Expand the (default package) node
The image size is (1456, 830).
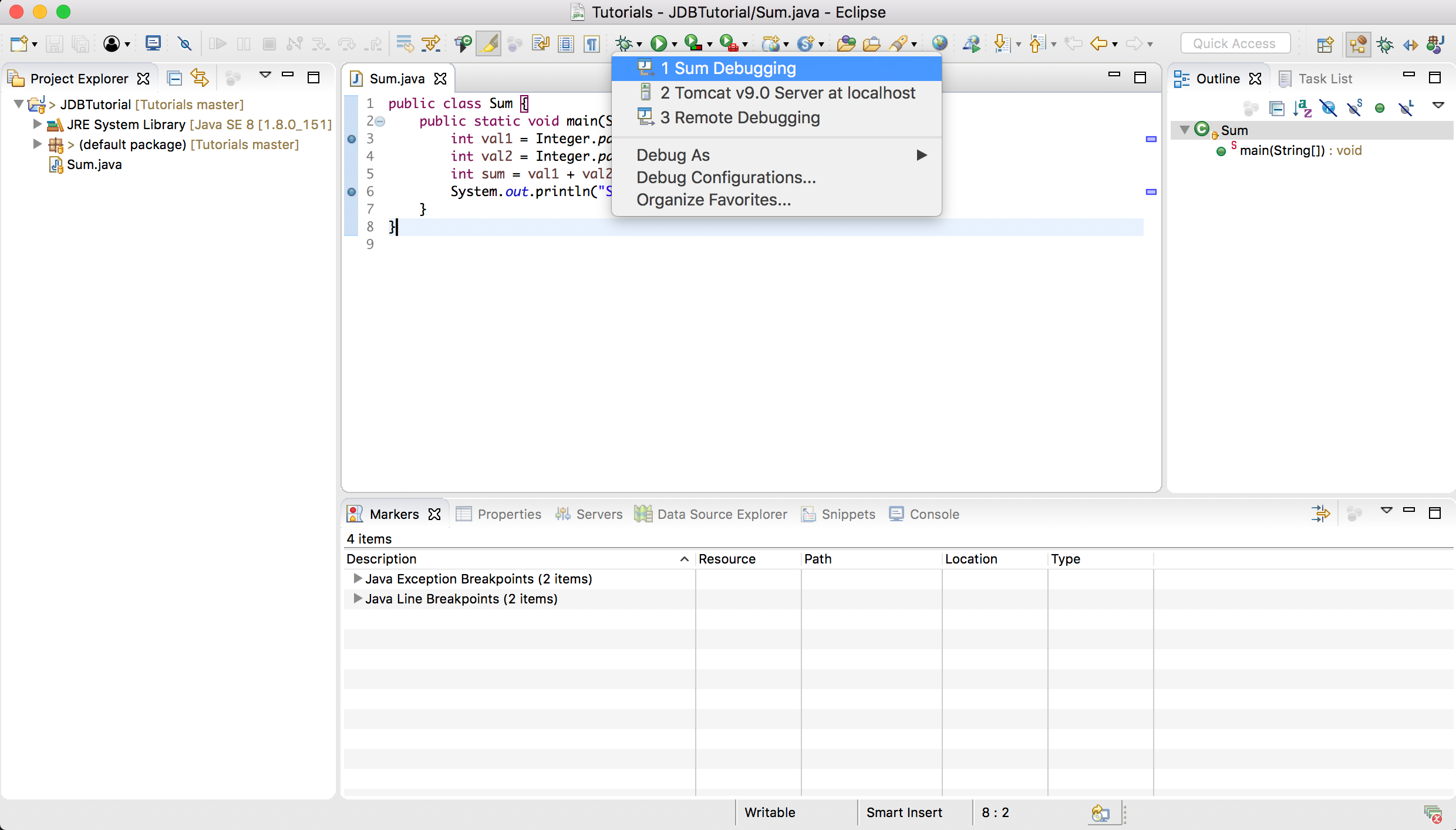pos(38,144)
